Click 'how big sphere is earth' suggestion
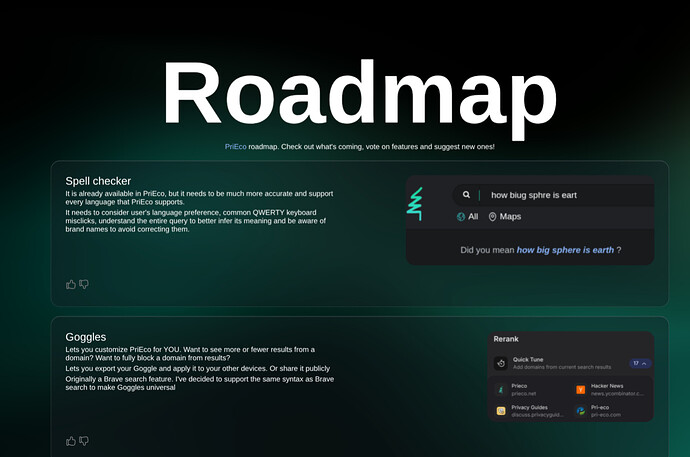Viewport: 690px width, 457px height. pyautogui.click(x=565, y=250)
